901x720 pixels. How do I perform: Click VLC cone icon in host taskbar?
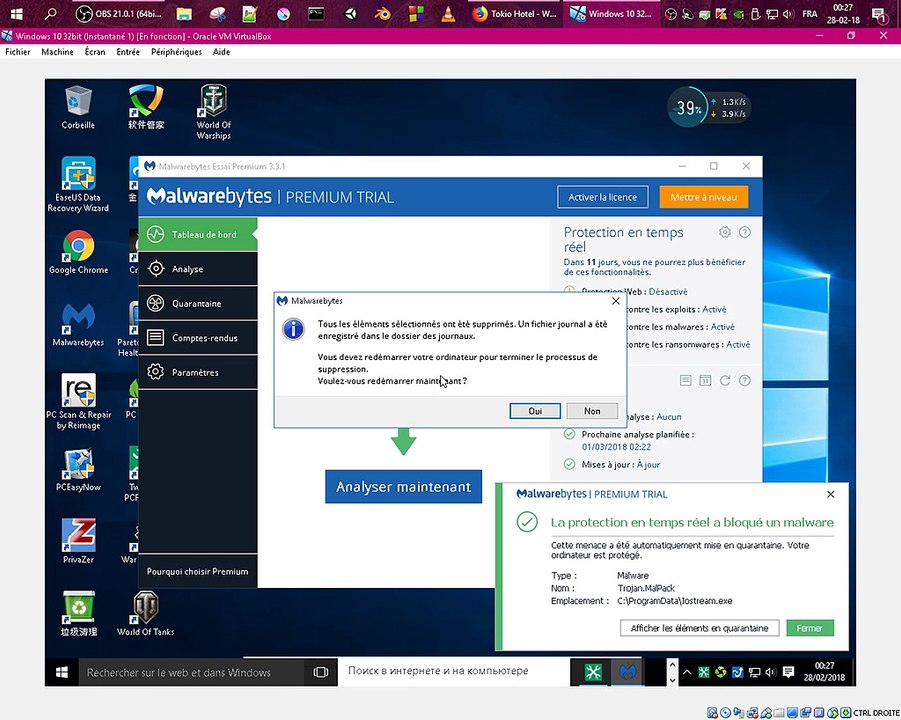pos(448,13)
